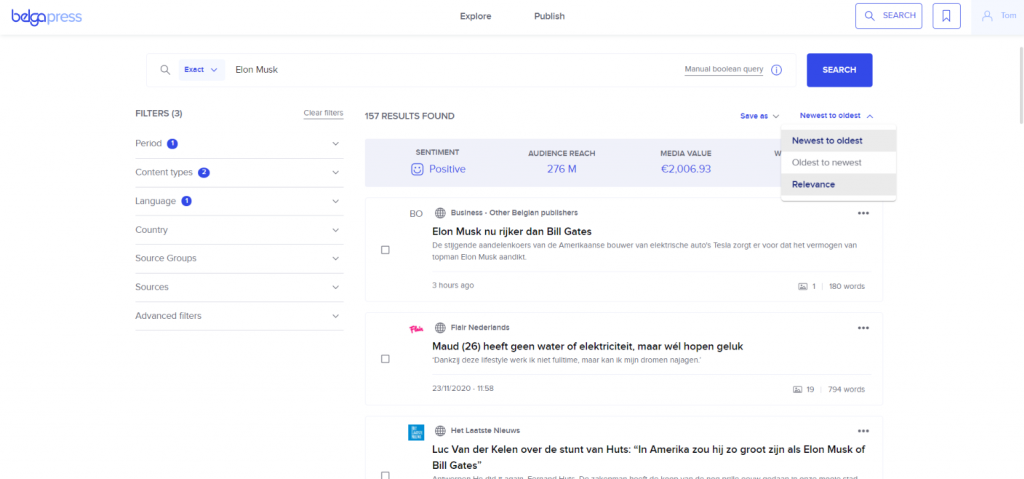Image resolution: width=1024 pixels, height=479 pixels.
Task: Choose Relevance sort option
Action: click(839, 184)
